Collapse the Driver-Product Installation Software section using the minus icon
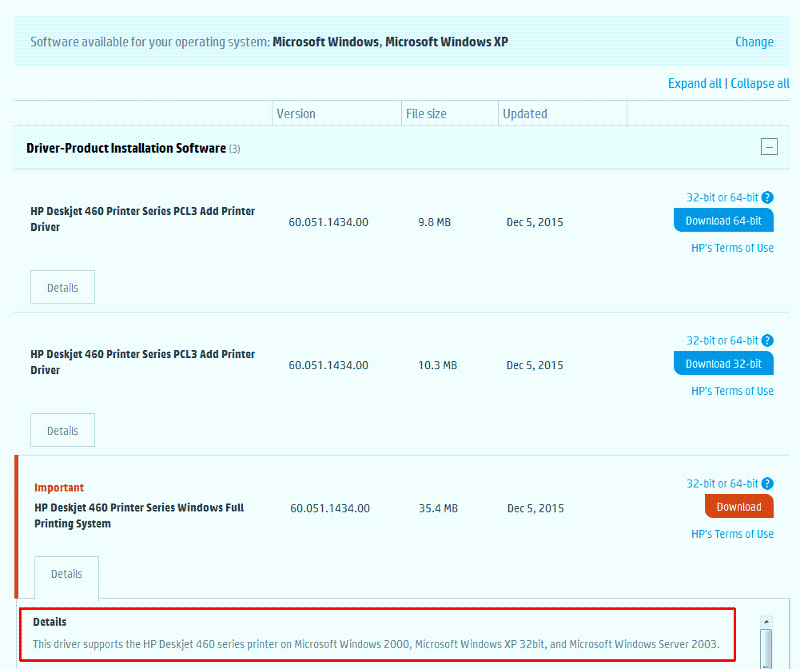The width and height of the screenshot is (800, 669). (x=768, y=147)
